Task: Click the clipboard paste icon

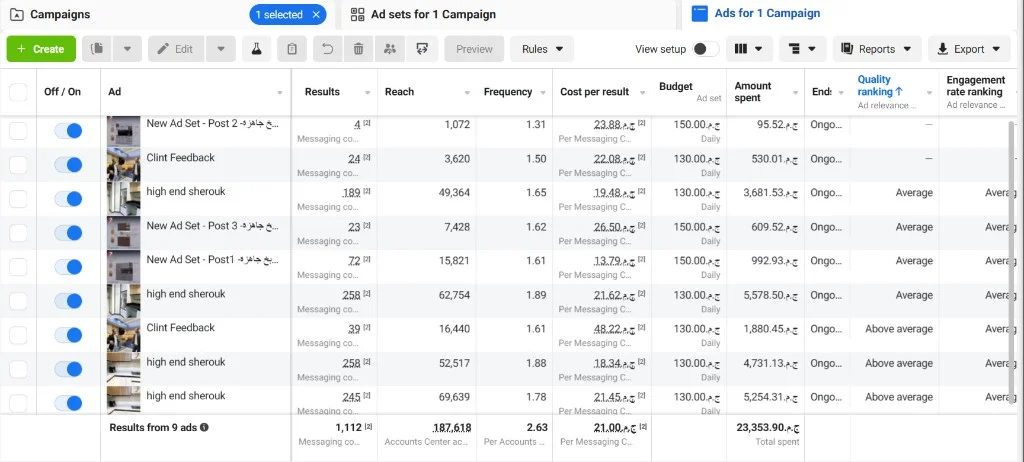Action: click(x=292, y=49)
